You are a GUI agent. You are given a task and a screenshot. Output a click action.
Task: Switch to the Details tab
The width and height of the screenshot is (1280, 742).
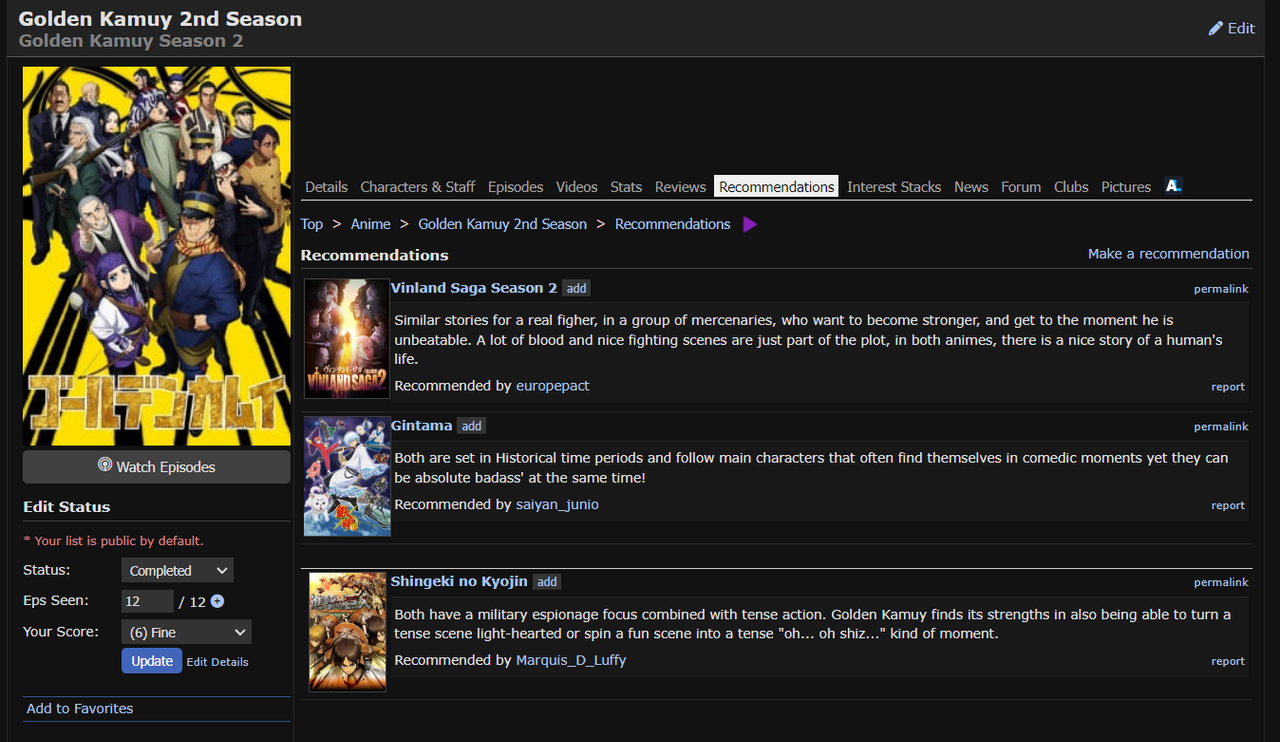click(x=326, y=187)
